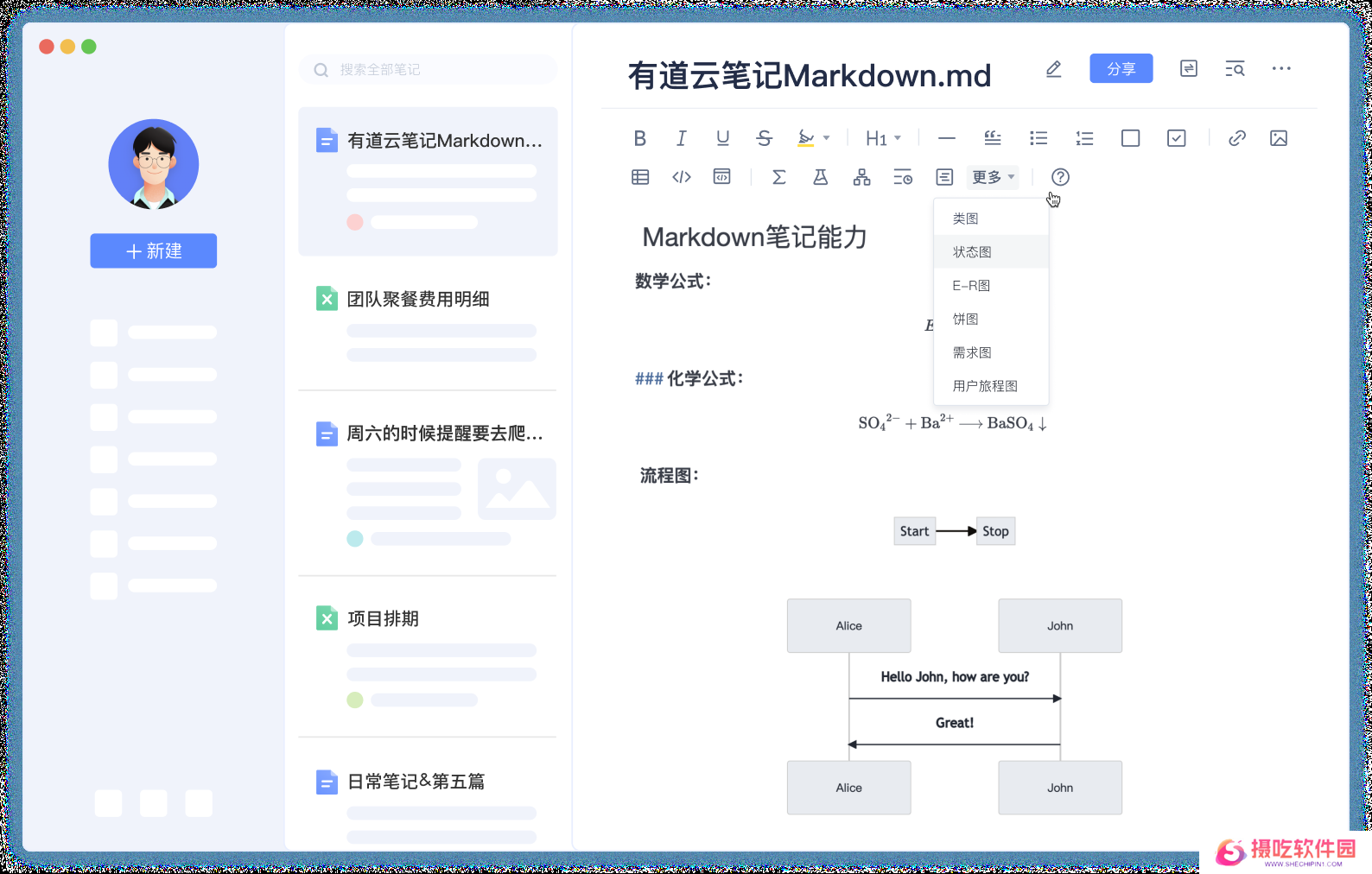Insert an image into the note
The width and height of the screenshot is (1372, 874).
tap(1279, 138)
